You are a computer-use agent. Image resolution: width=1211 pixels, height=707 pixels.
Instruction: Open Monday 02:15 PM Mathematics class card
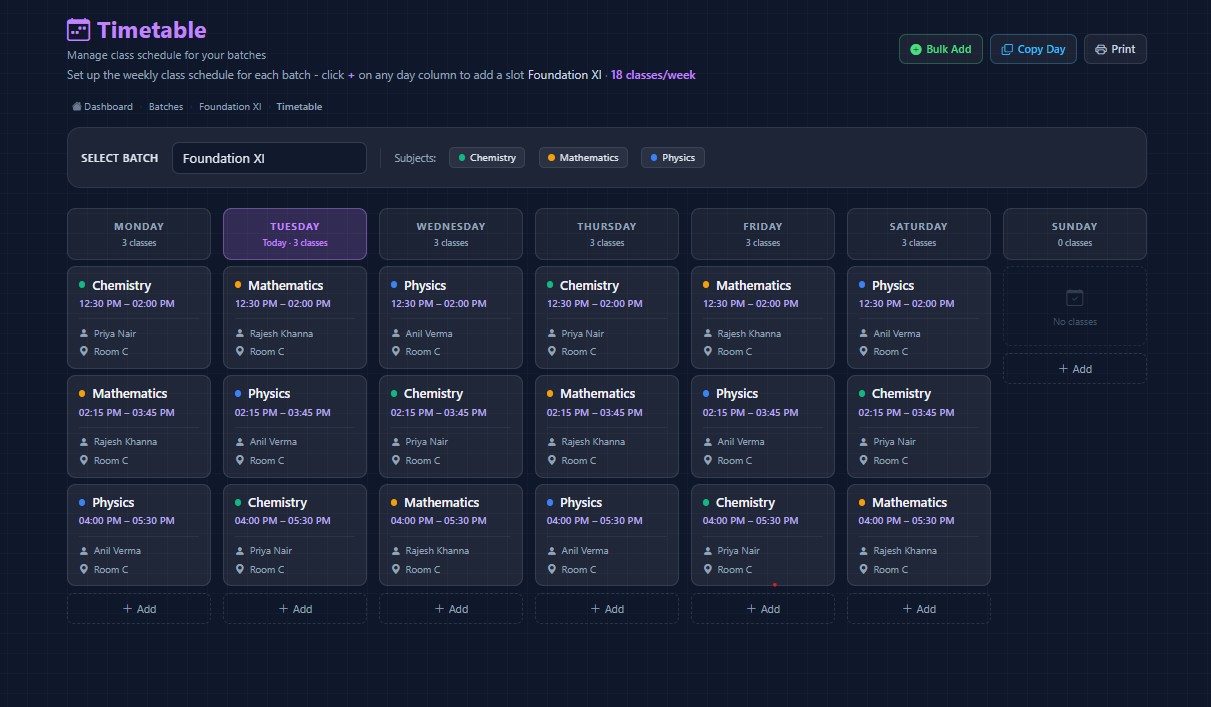tap(139, 426)
